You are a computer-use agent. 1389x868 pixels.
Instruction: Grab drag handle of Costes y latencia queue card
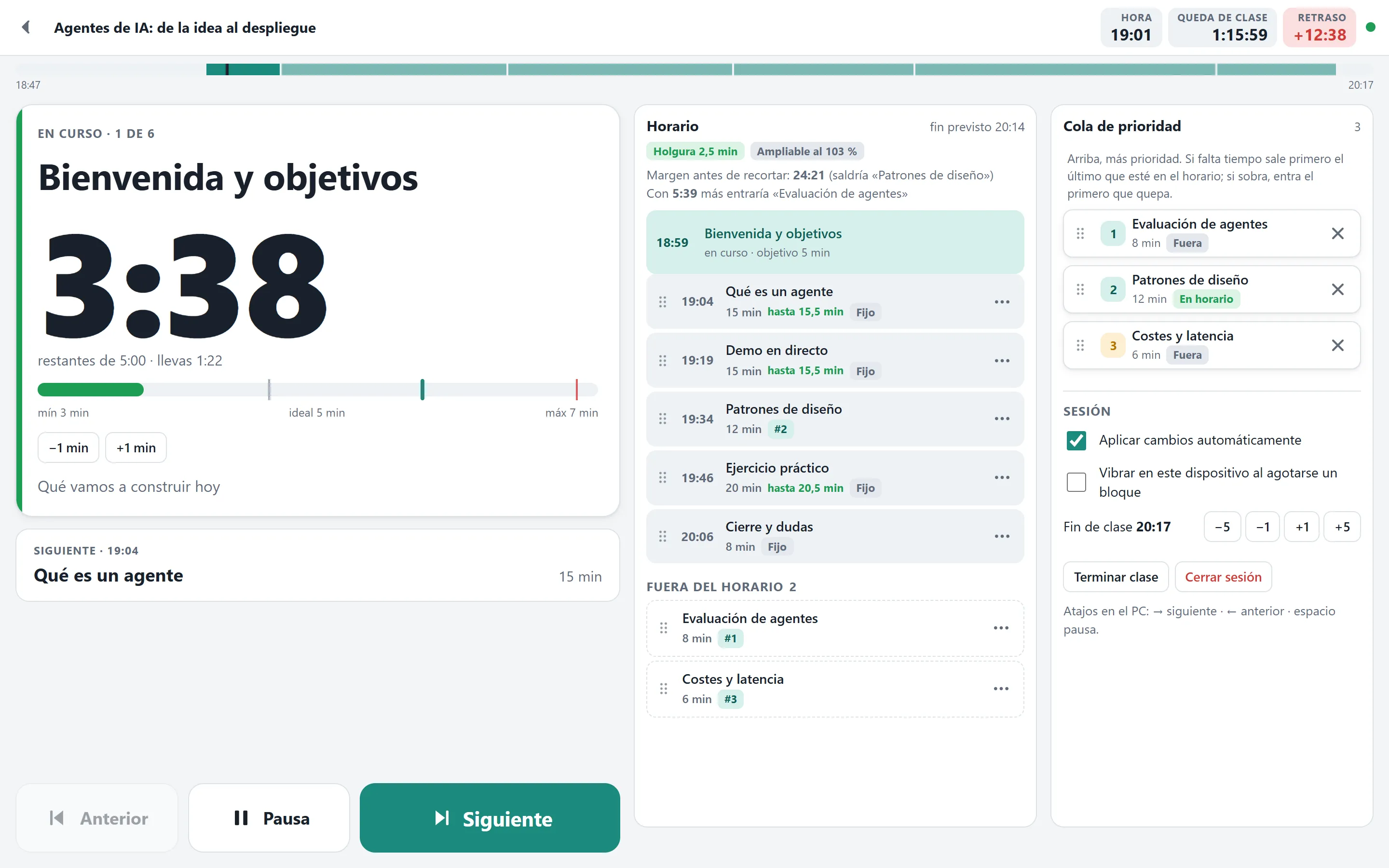1080,346
